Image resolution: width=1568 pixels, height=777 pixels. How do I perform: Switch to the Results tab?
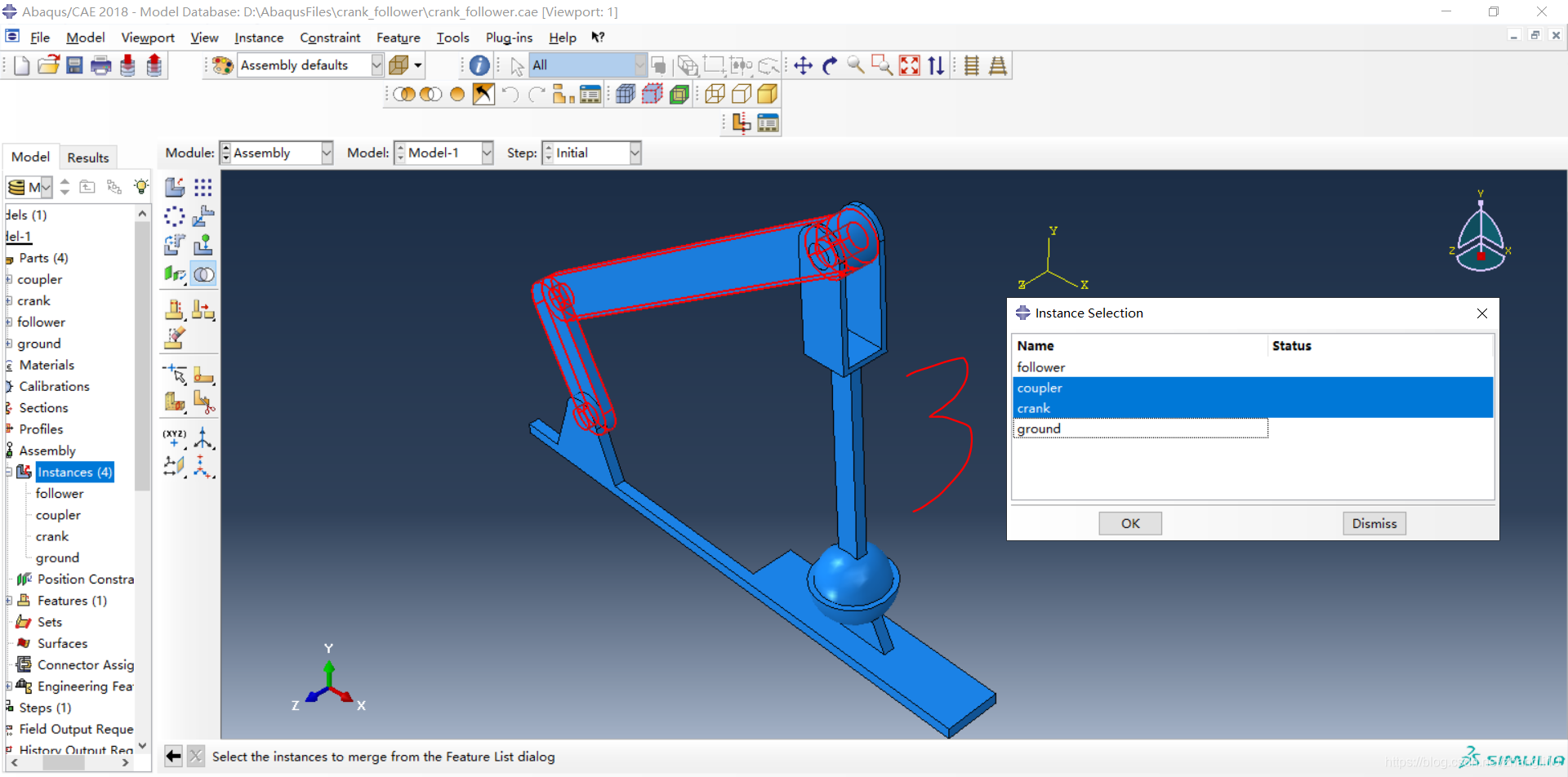[87, 158]
